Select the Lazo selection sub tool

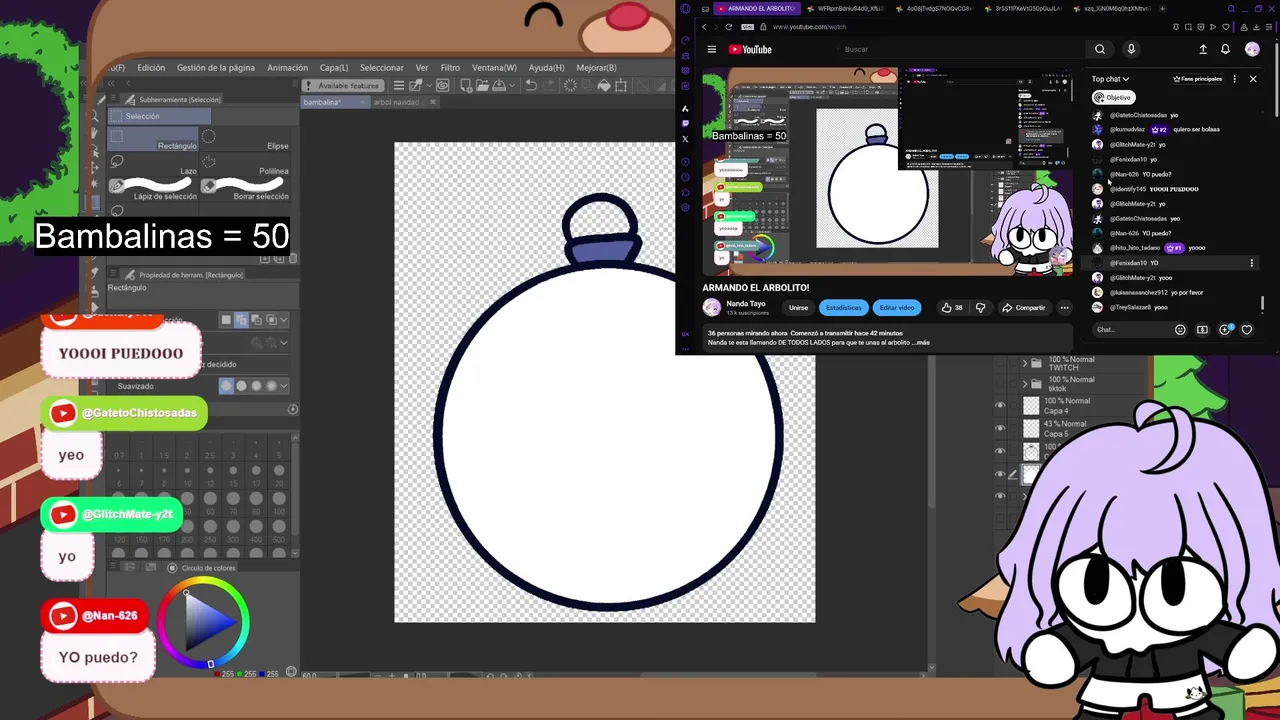(x=154, y=165)
